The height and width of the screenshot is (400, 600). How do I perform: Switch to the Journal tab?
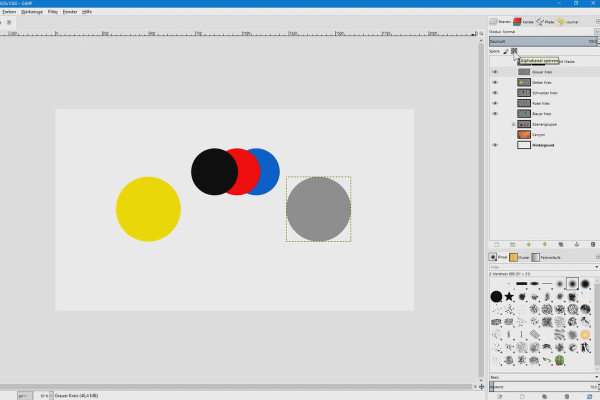(x=568, y=22)
